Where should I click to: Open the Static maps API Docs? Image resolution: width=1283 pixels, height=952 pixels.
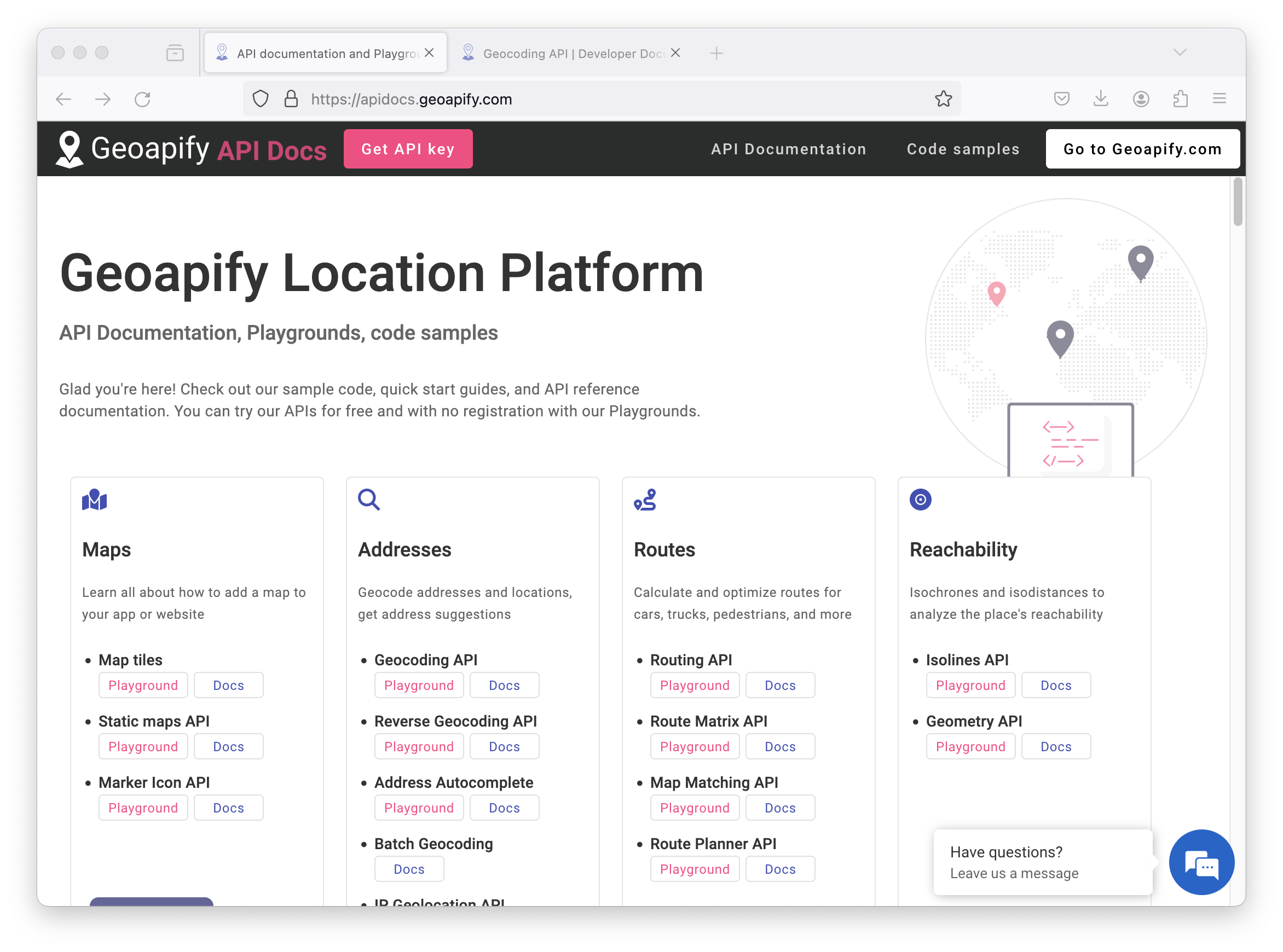(x=228, y=747)
